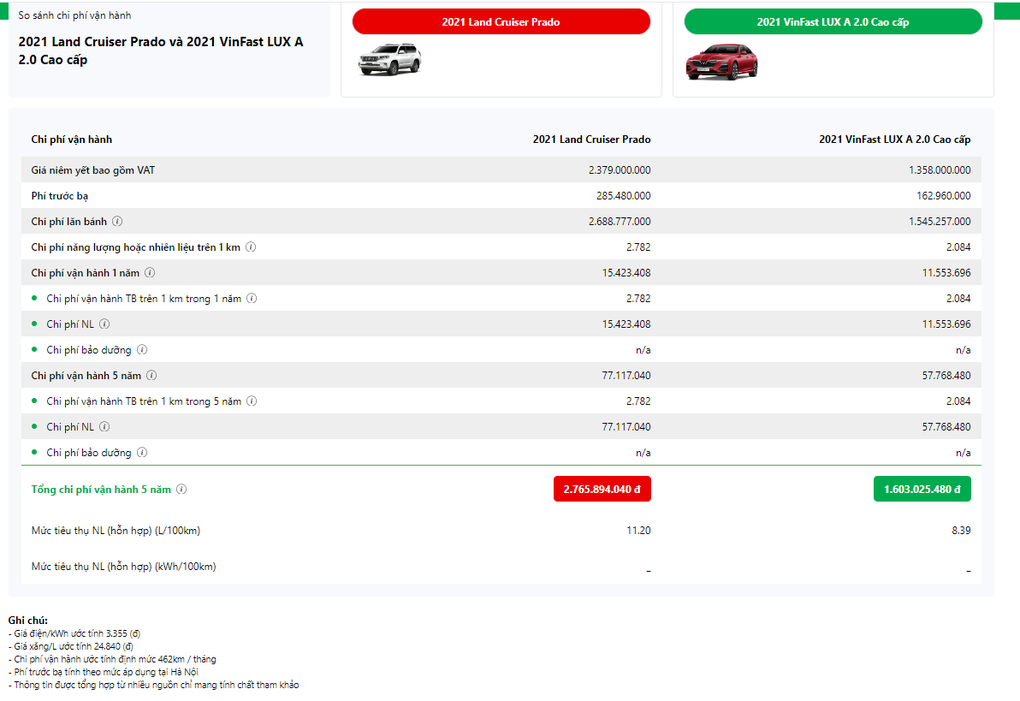Click info icon next to Chi phí lăn bánh
The height and width of the screenshot is (701, 1020).
pos(118,222)
